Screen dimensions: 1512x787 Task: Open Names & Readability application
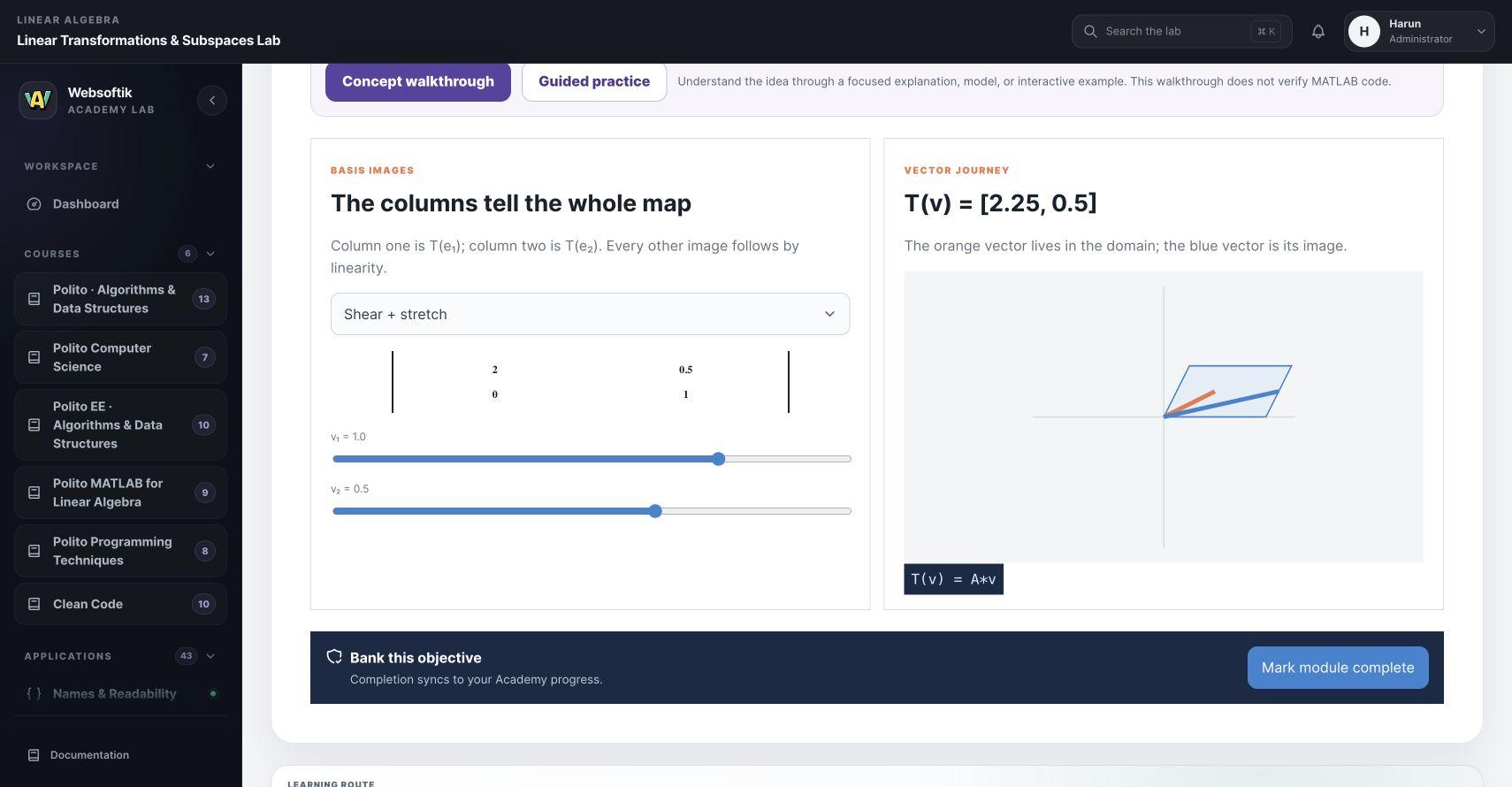tap(120, 693)
